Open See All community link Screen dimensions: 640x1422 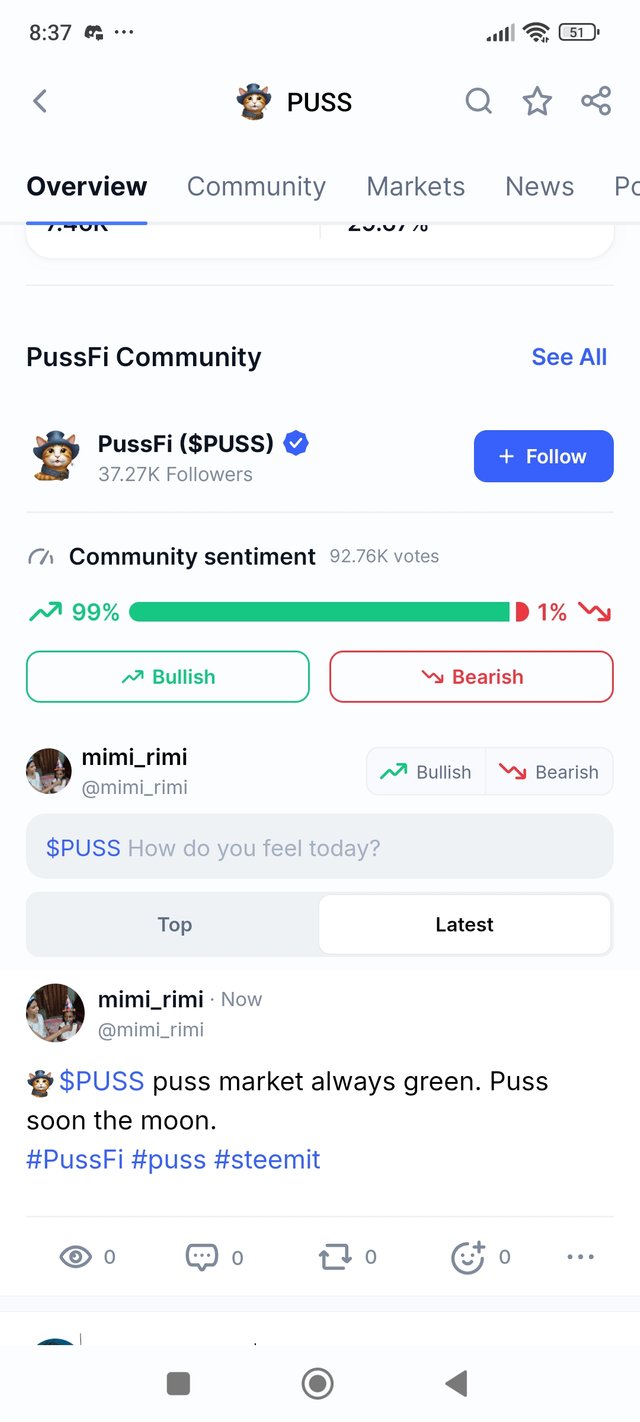(569, 357)
